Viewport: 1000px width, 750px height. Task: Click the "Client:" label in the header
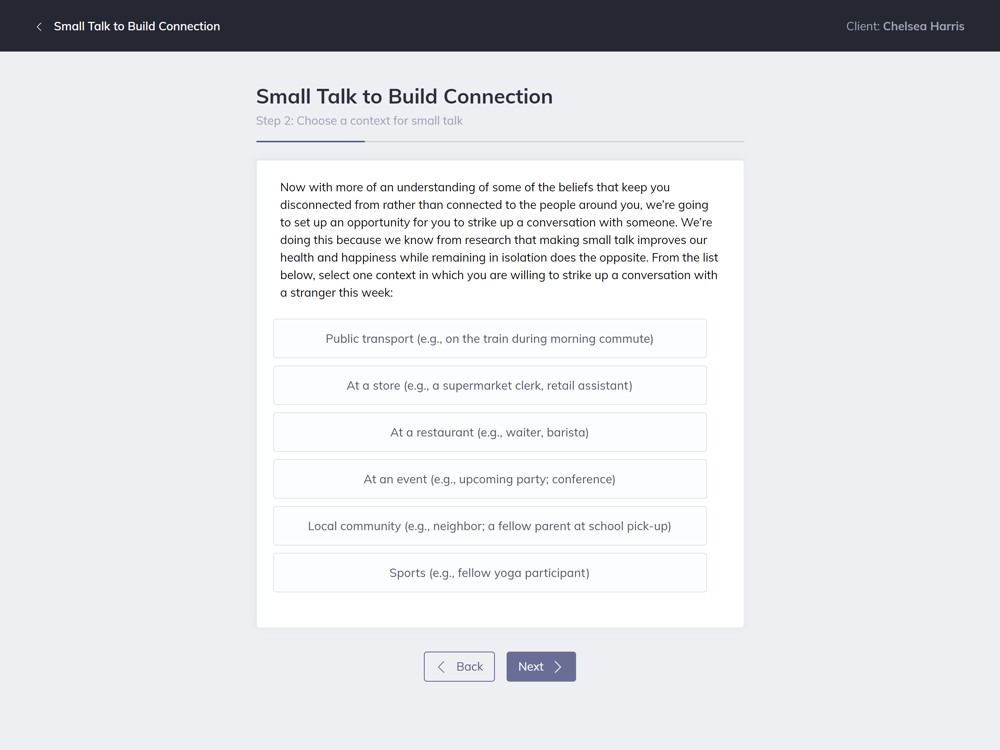point(862,27)
